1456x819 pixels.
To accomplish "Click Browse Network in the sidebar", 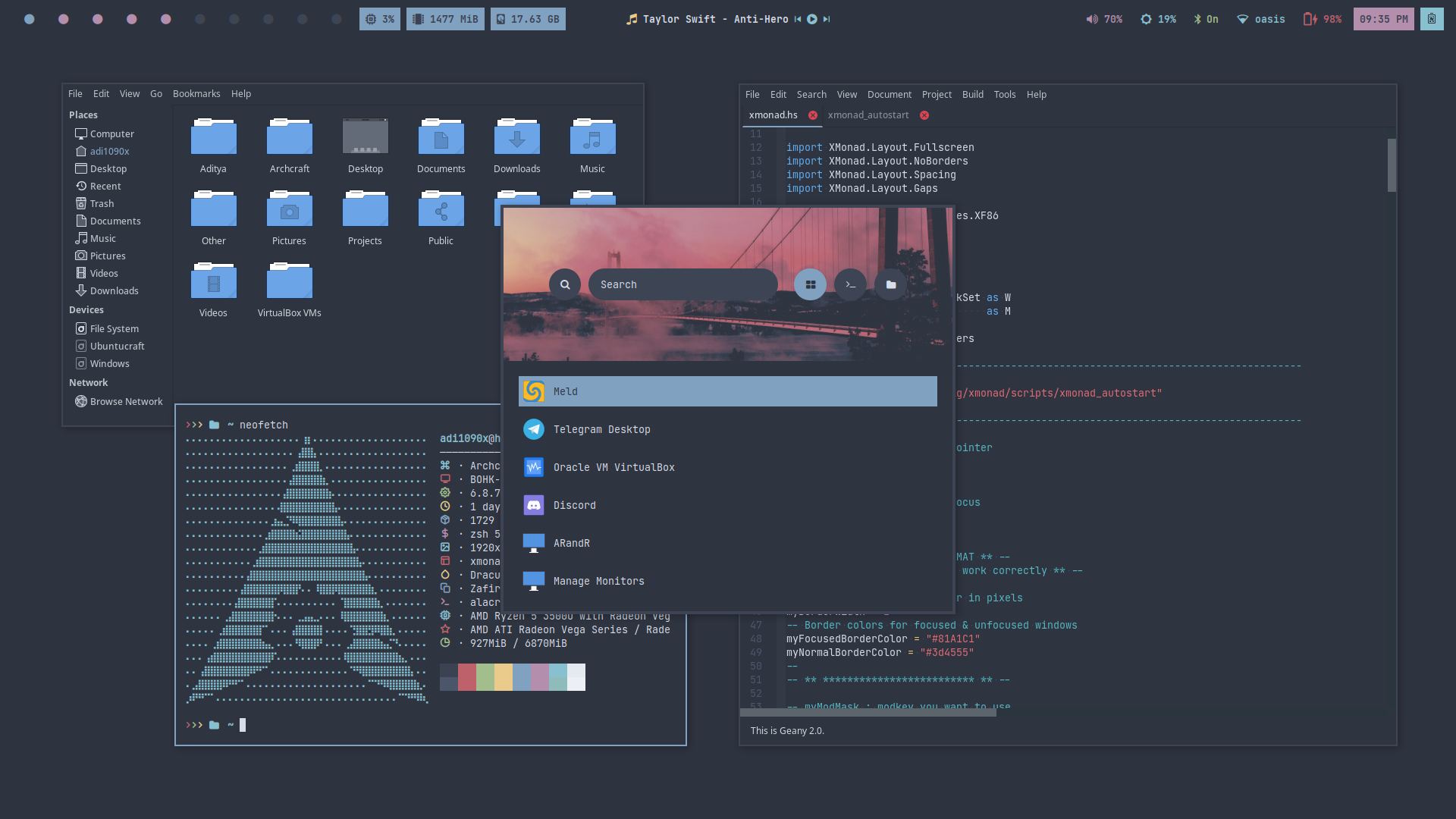I will click(126, 401).
